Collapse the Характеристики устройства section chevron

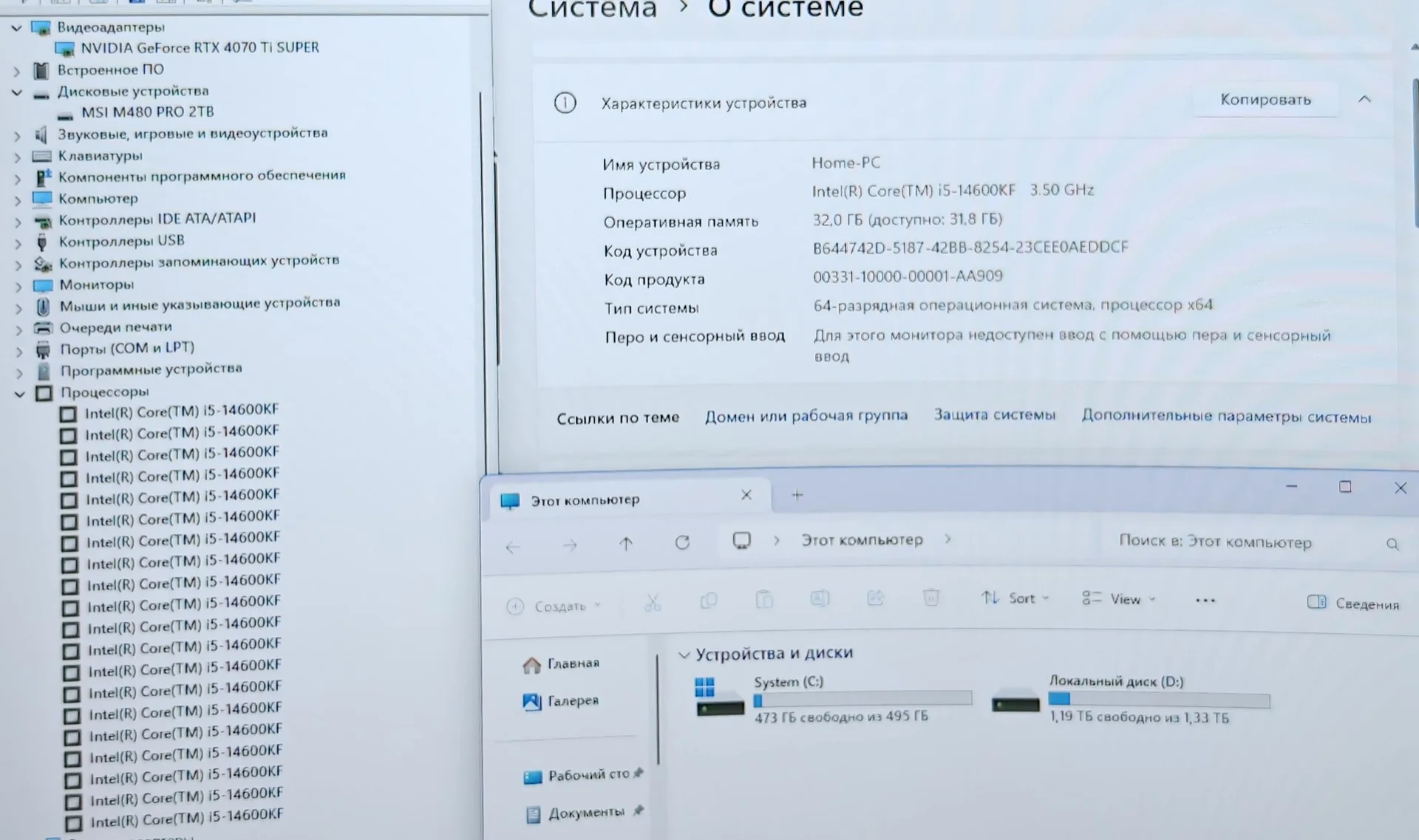click(1364, 99)
